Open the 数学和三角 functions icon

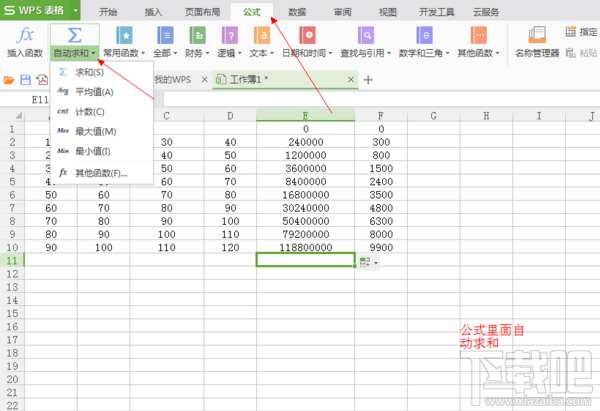(424, 35)
